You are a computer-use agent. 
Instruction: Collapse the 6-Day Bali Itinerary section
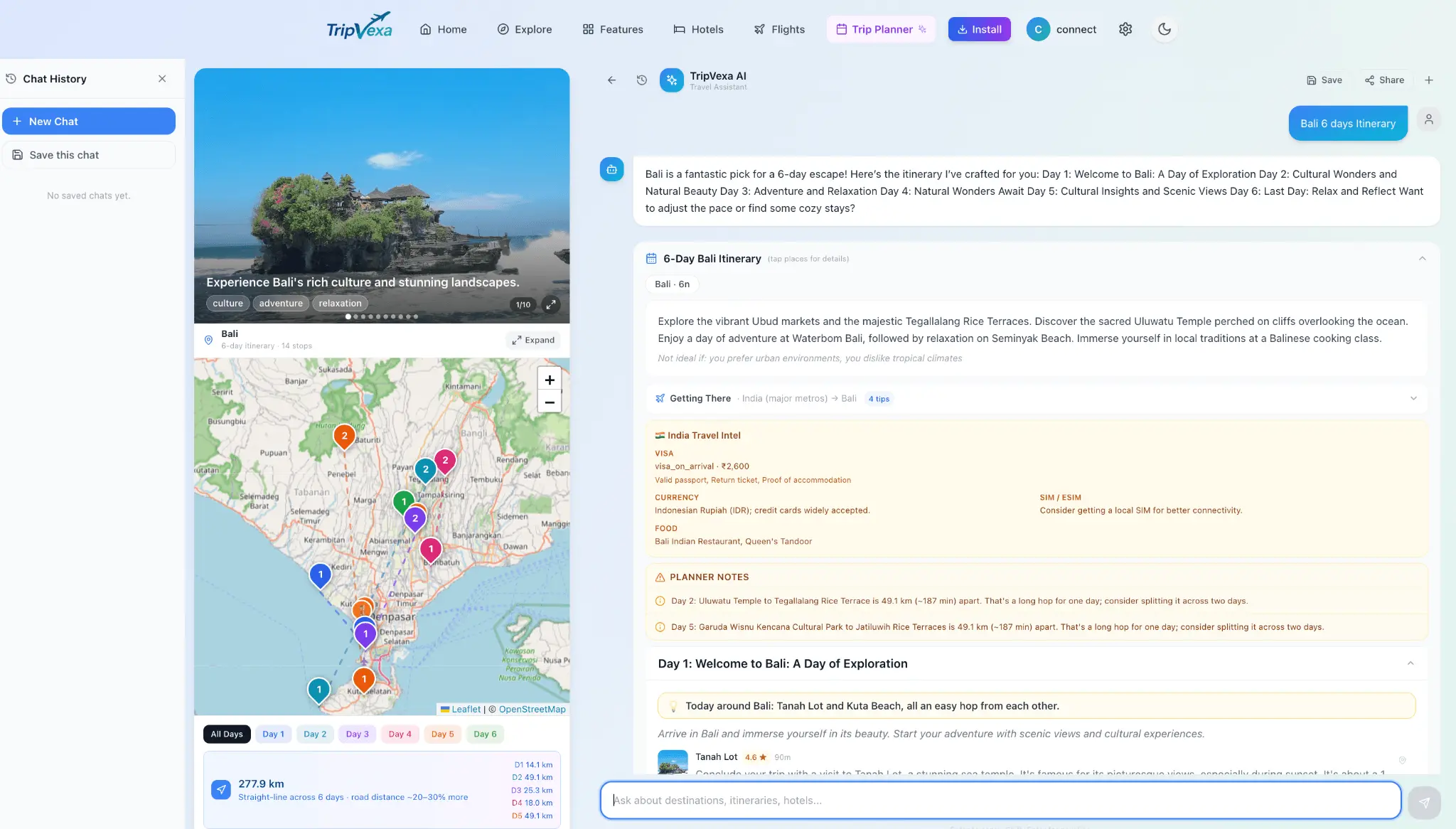(x=1423, y=259)
